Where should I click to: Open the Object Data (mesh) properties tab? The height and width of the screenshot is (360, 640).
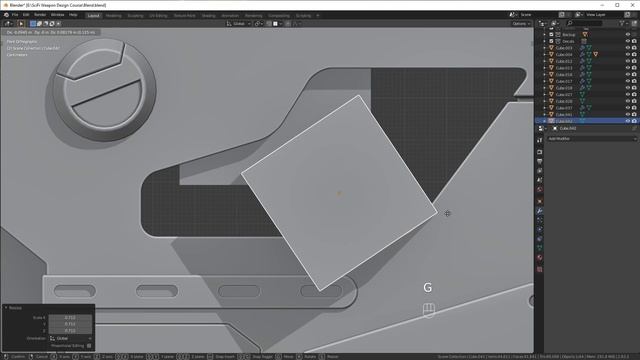[x=540, y=248]
